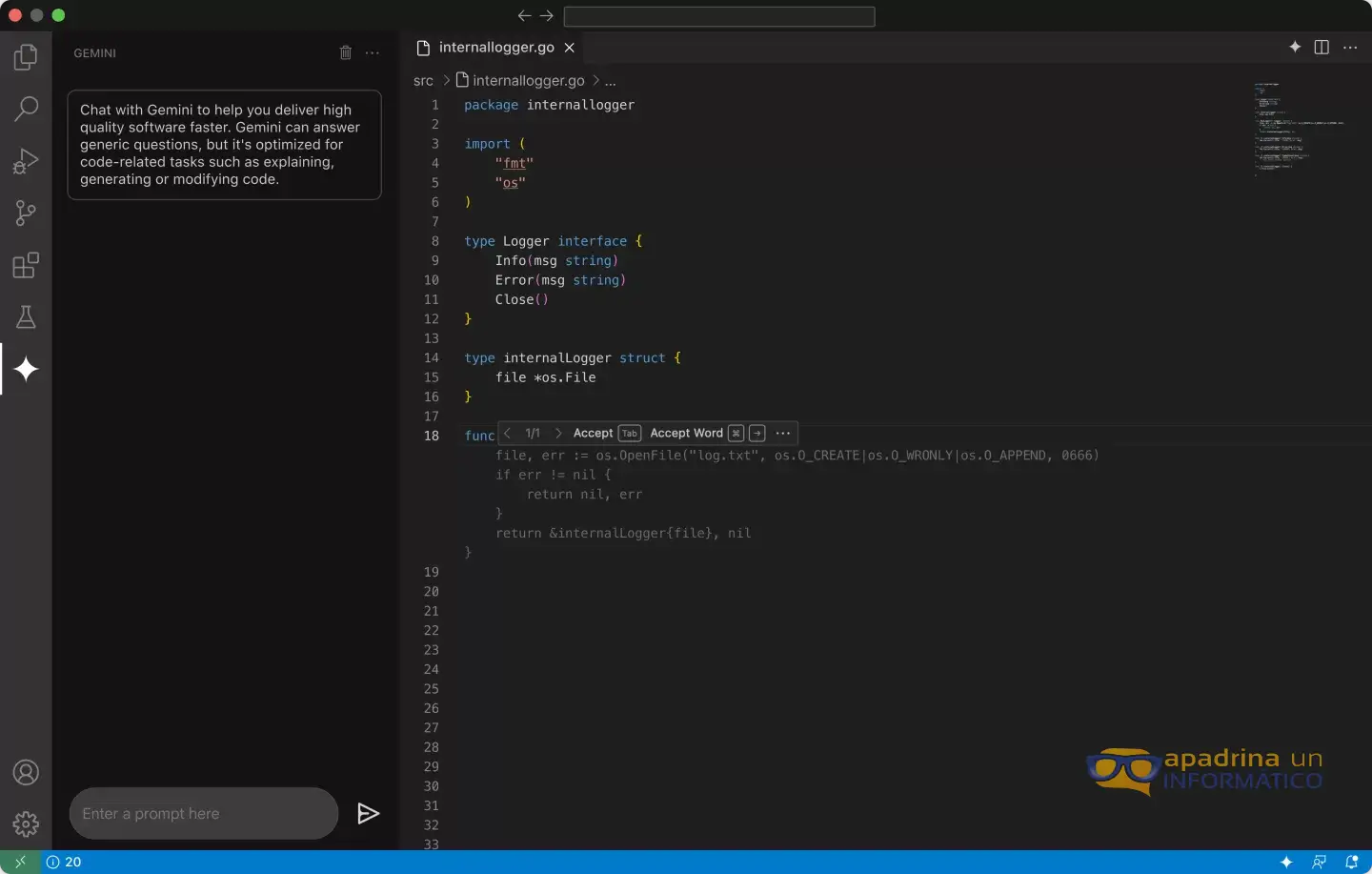Open the Accounts menu
Viewport: 1372px width, 874px height.
tap(26, 772)
